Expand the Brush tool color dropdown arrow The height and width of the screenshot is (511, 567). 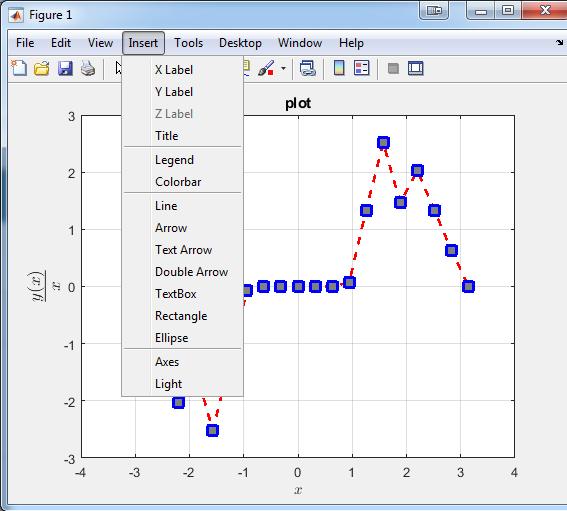pos(284,68)
